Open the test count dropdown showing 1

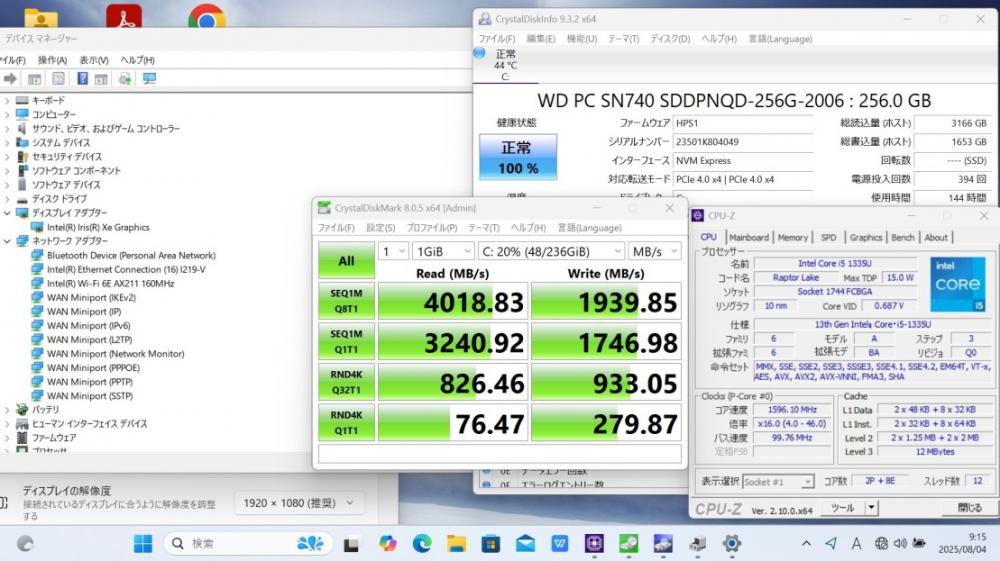[393, 251]
